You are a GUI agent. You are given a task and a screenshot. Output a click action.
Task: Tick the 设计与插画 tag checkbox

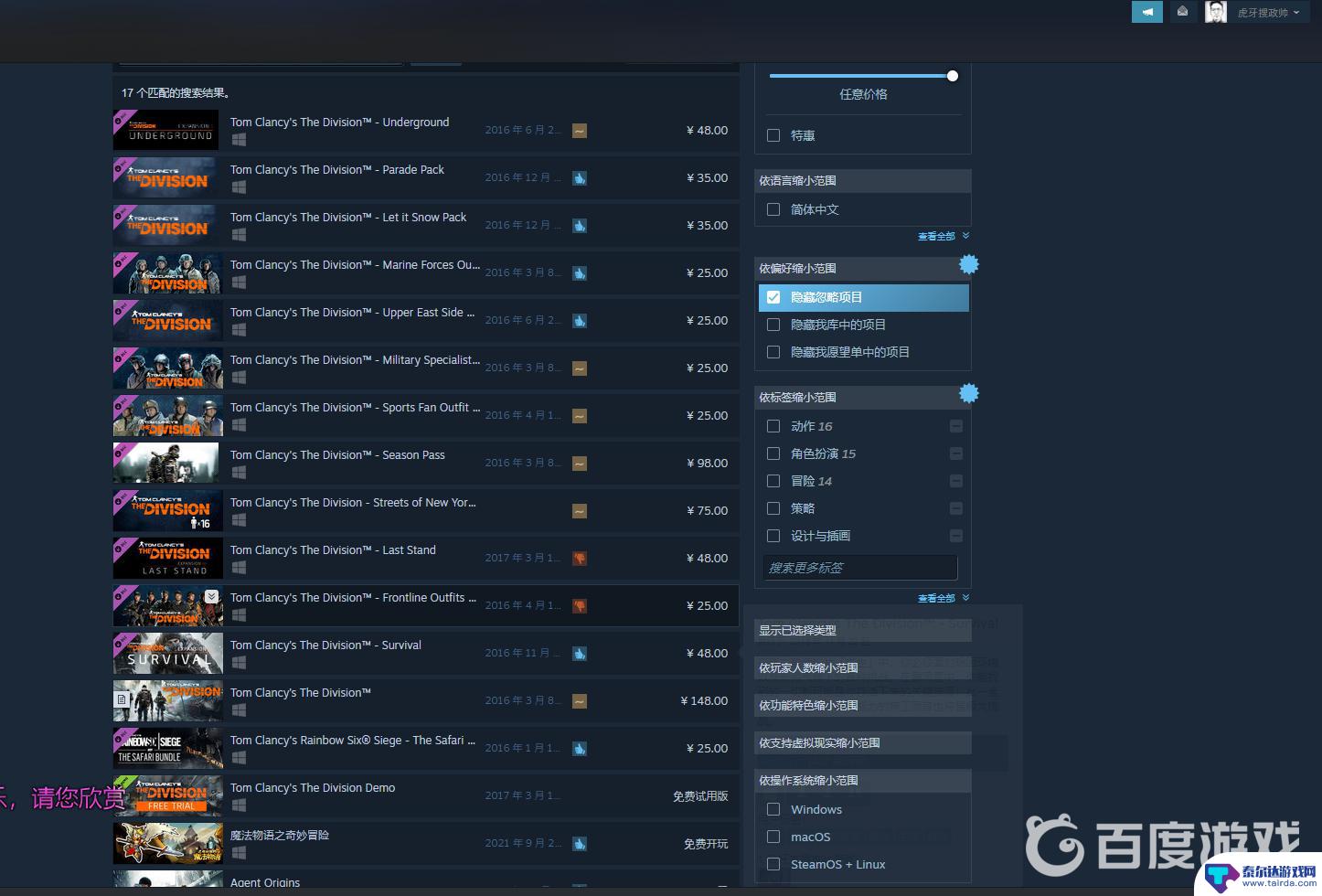coord(773,536)
